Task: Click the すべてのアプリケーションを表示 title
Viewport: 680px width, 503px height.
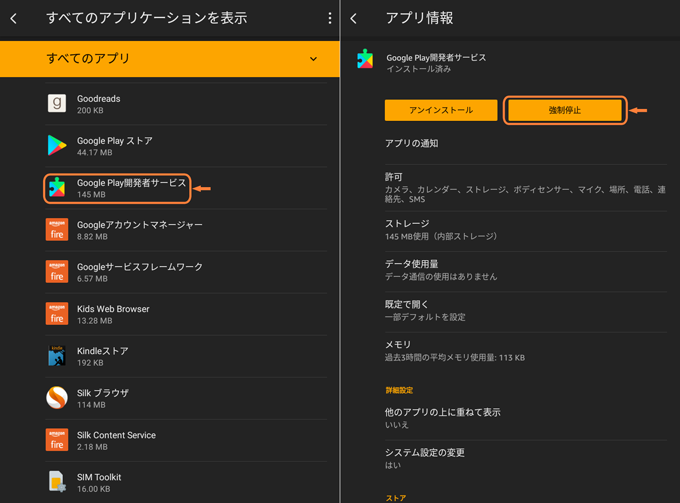Action: point(147,18)
